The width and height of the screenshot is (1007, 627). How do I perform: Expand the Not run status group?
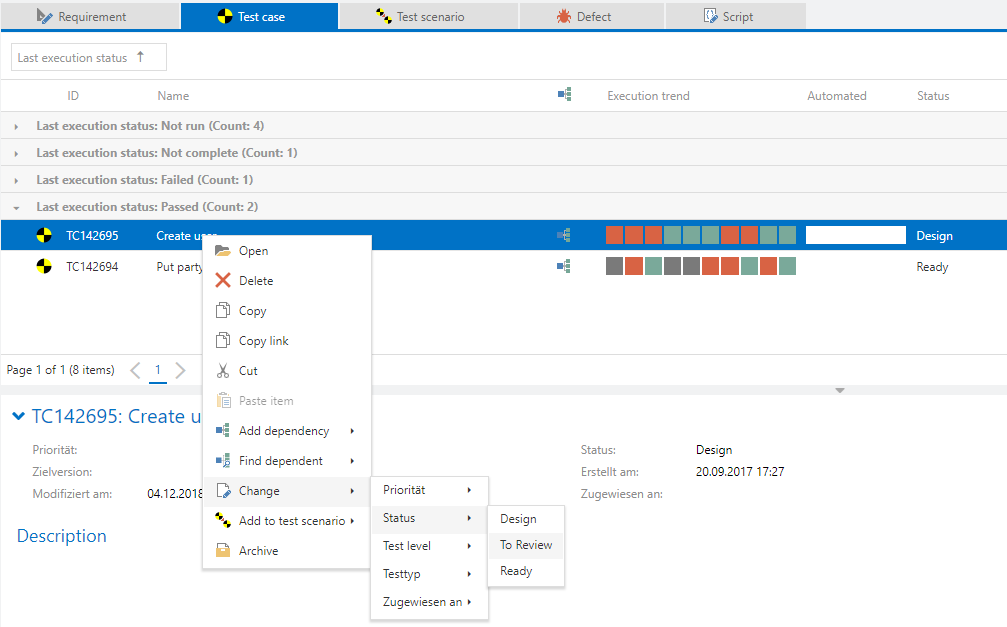(16, 126)
